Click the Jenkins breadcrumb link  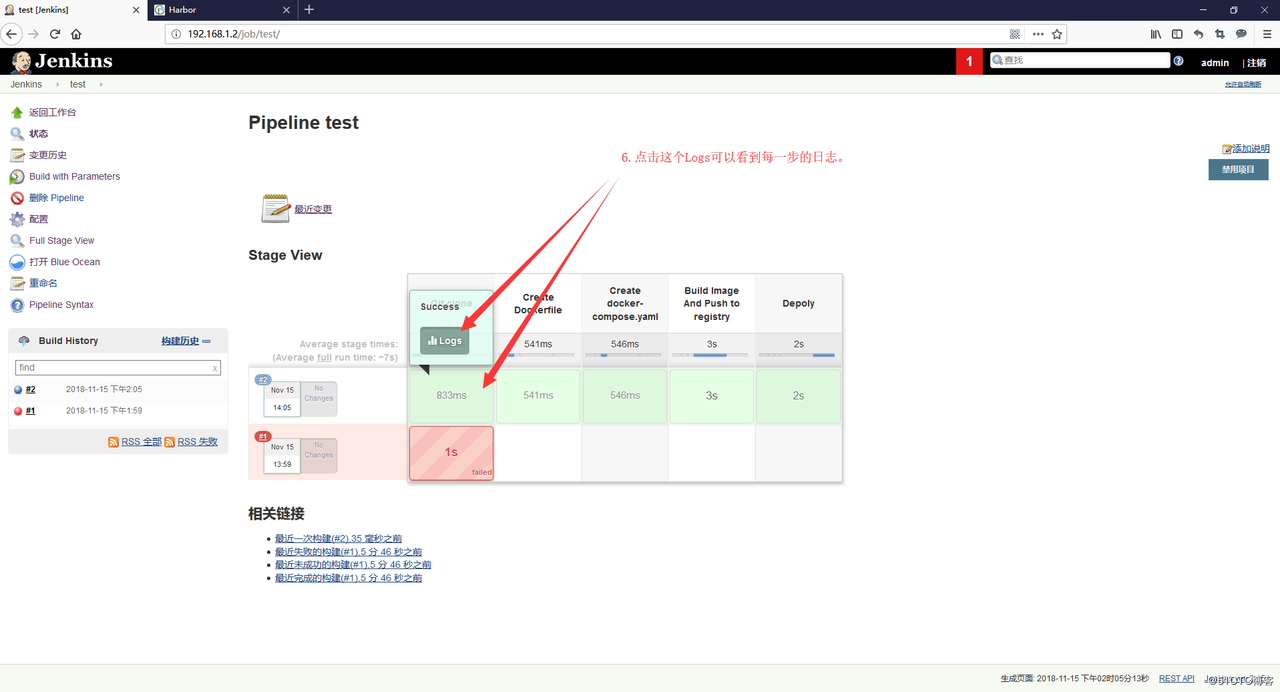coord(27,85)
